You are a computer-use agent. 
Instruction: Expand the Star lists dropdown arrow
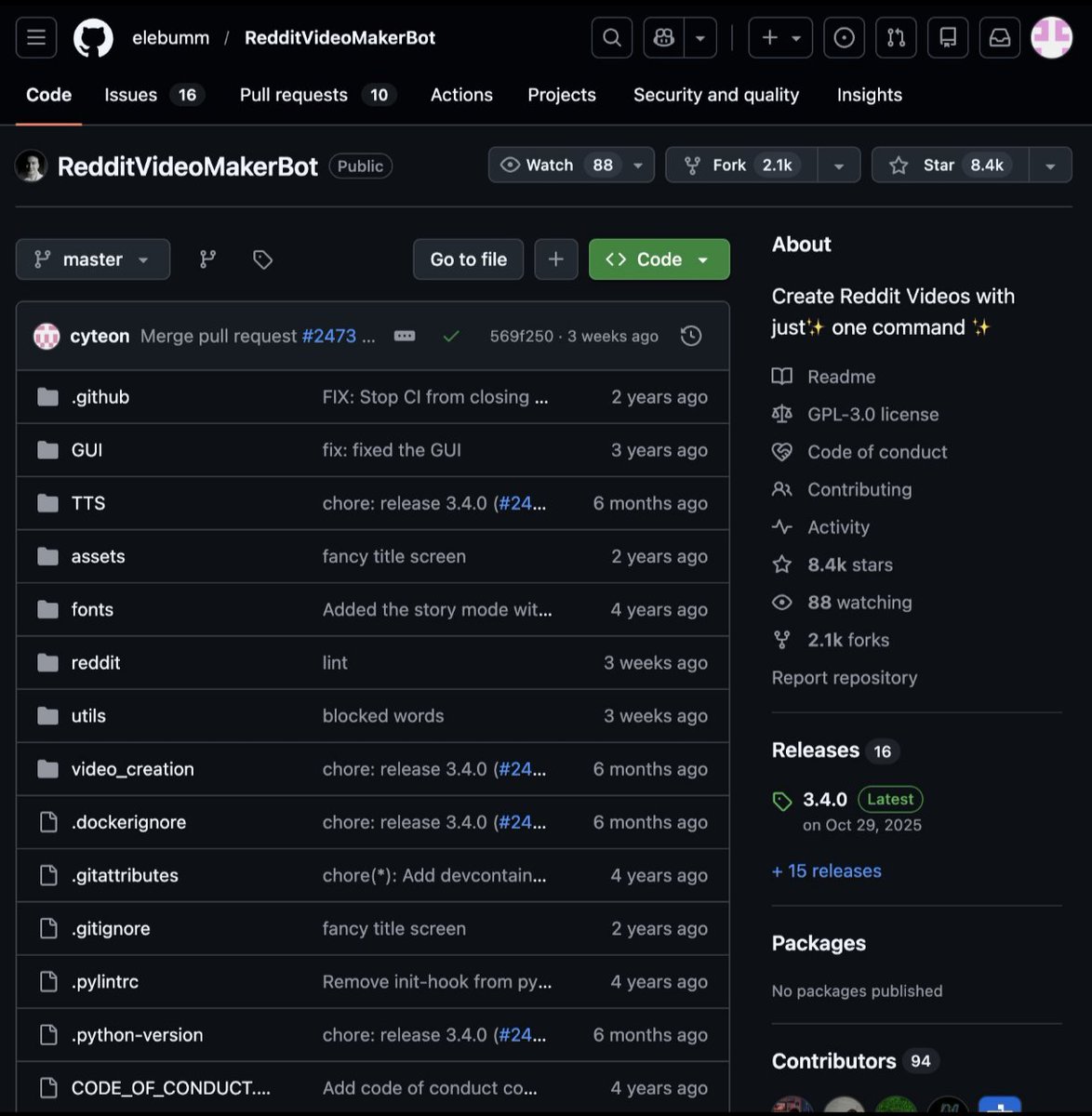pos(1050,166)
